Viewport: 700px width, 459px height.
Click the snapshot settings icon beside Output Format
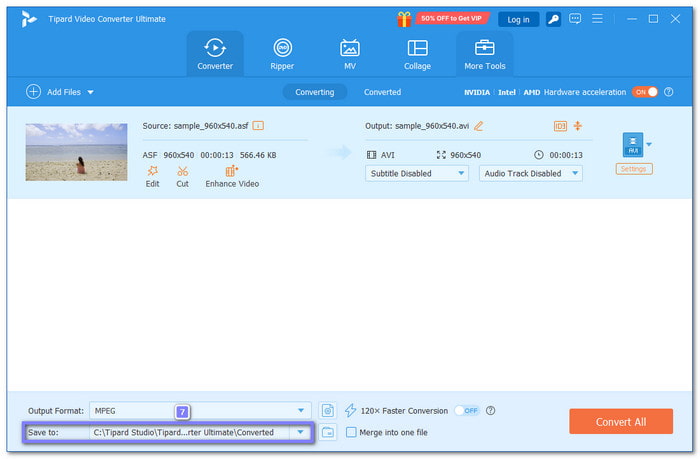pyautogui.click(x=328, y=410)
